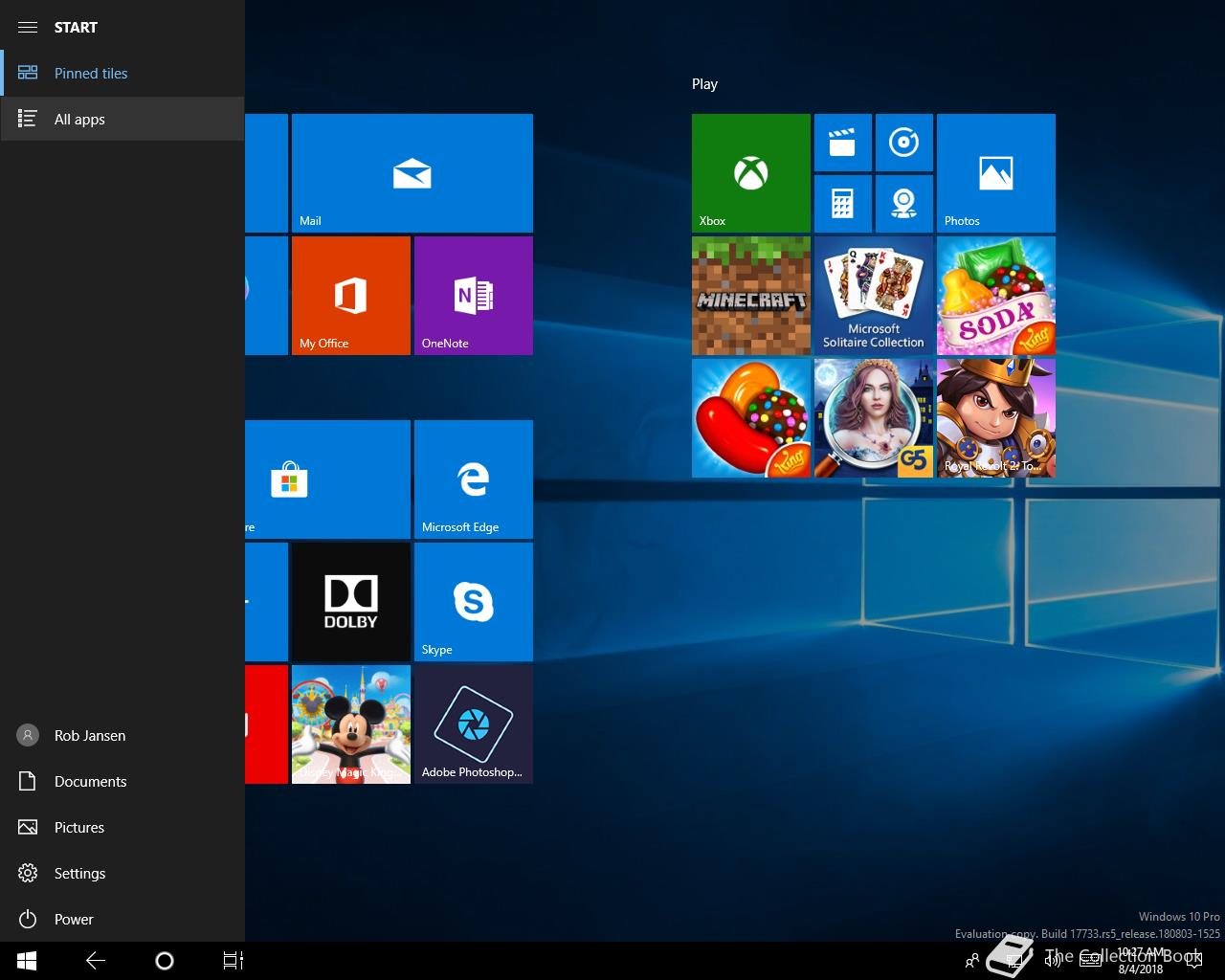
Task: Open the Mail tile
Action: pyautogui.click(x=412, y=173)
